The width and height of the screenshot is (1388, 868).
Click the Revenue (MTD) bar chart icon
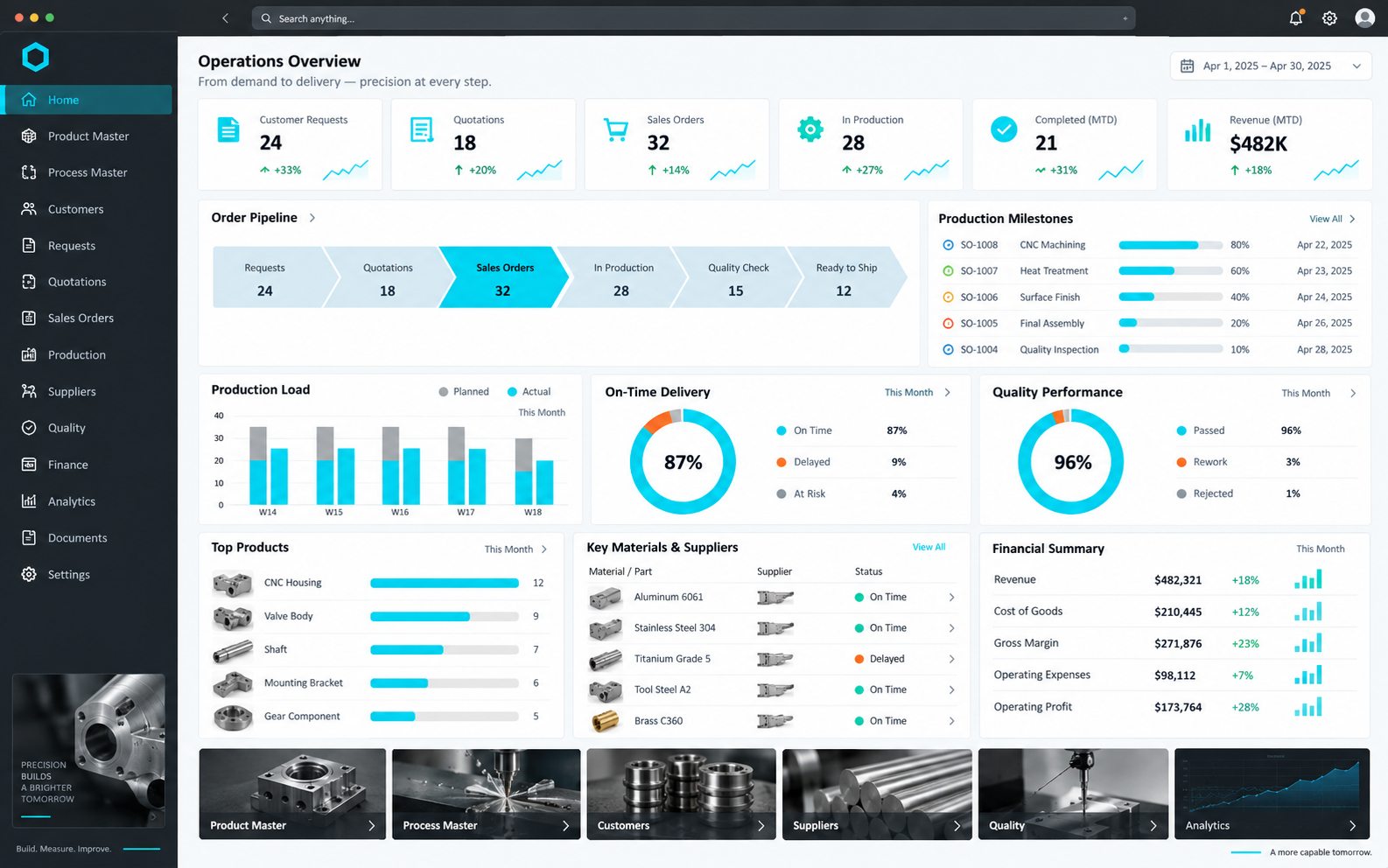coord(1197,130)
